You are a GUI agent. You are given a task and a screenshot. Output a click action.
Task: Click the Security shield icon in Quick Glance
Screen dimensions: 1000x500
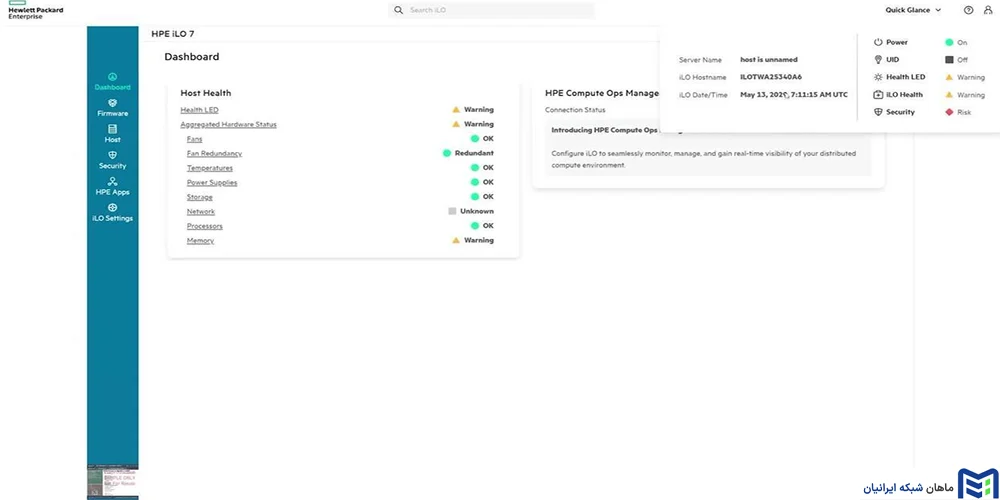tap(878, 112)
